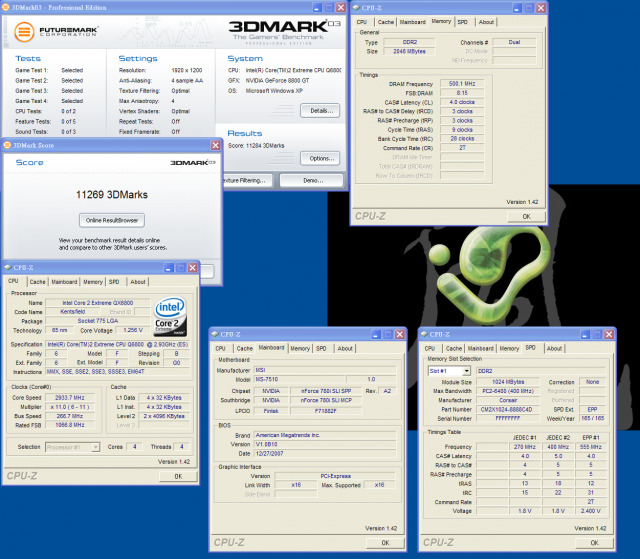
Task: Click the 'PC2-6400 (400 MHz)' bandwidth value
Action: coord(507,391)
